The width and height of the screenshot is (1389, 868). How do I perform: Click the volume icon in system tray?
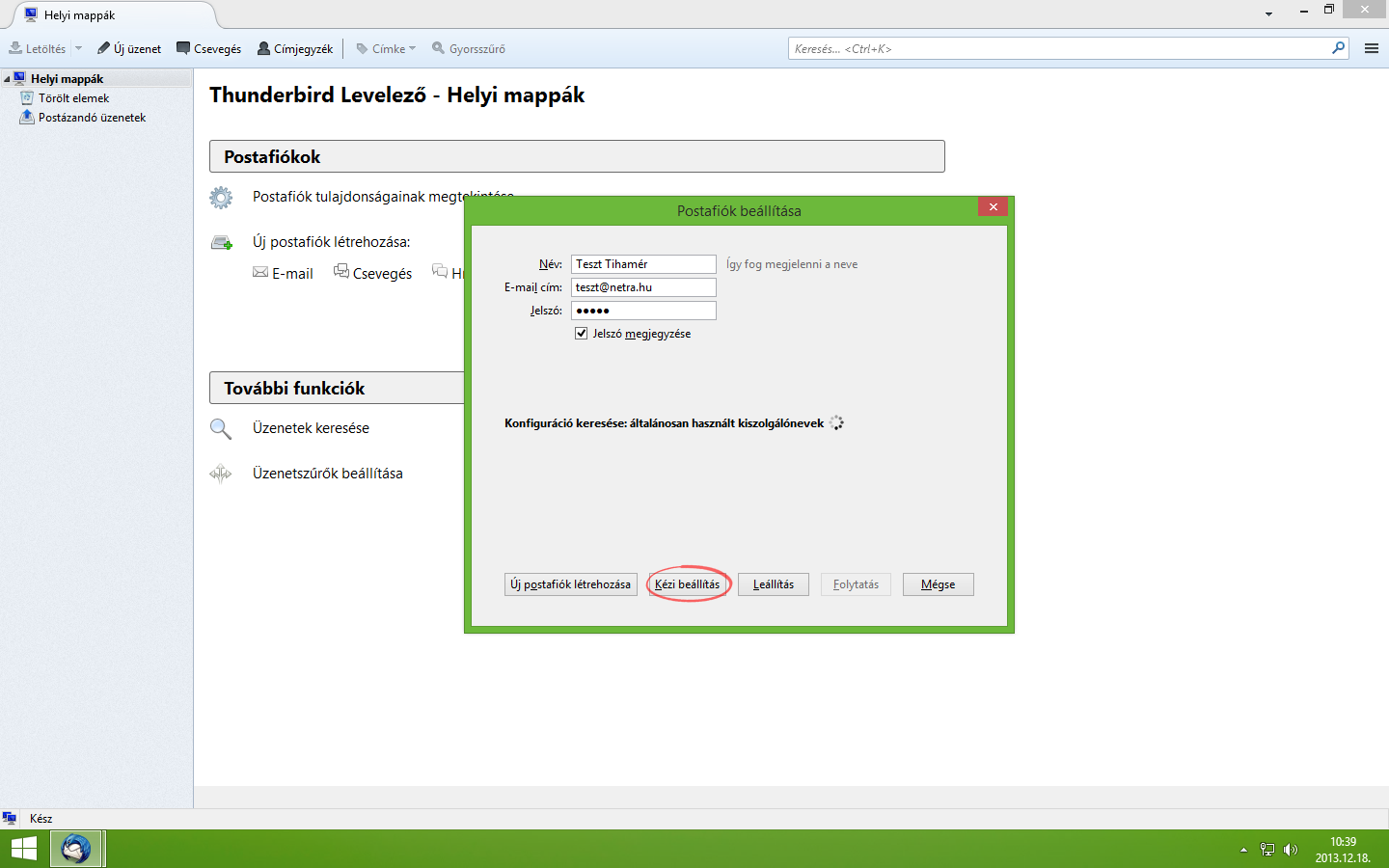click(1291, 850)
